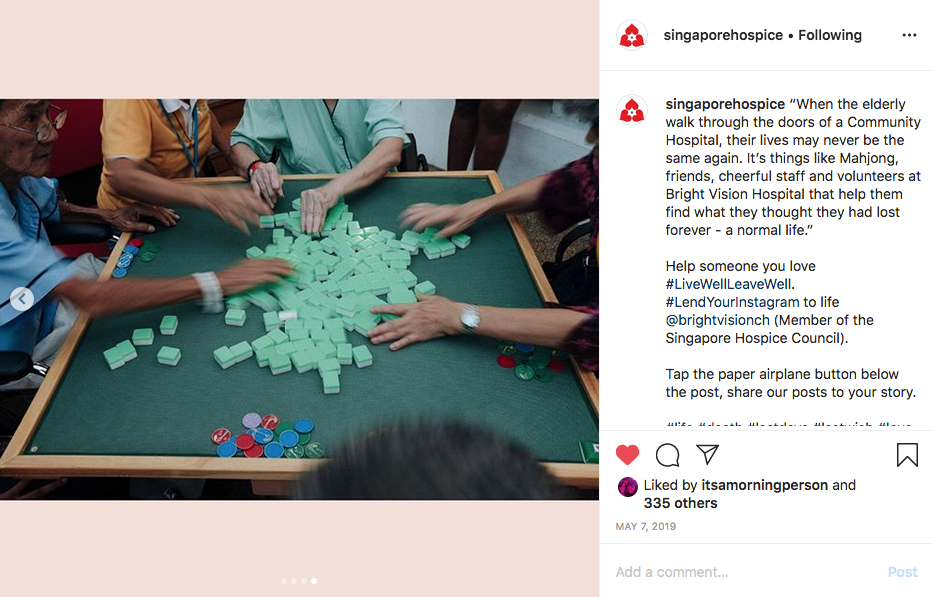Click the singaporehospice header profile picture

632,35
